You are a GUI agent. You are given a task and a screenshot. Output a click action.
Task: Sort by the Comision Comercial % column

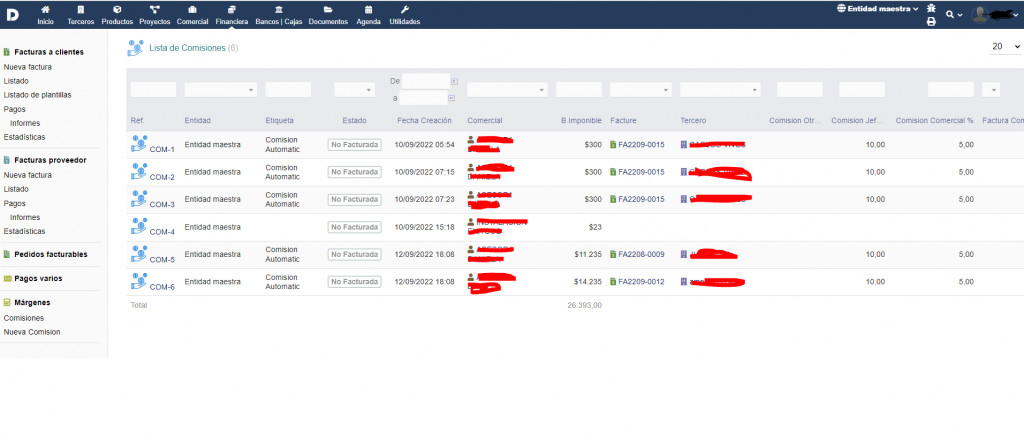click(x=935, y=121)
